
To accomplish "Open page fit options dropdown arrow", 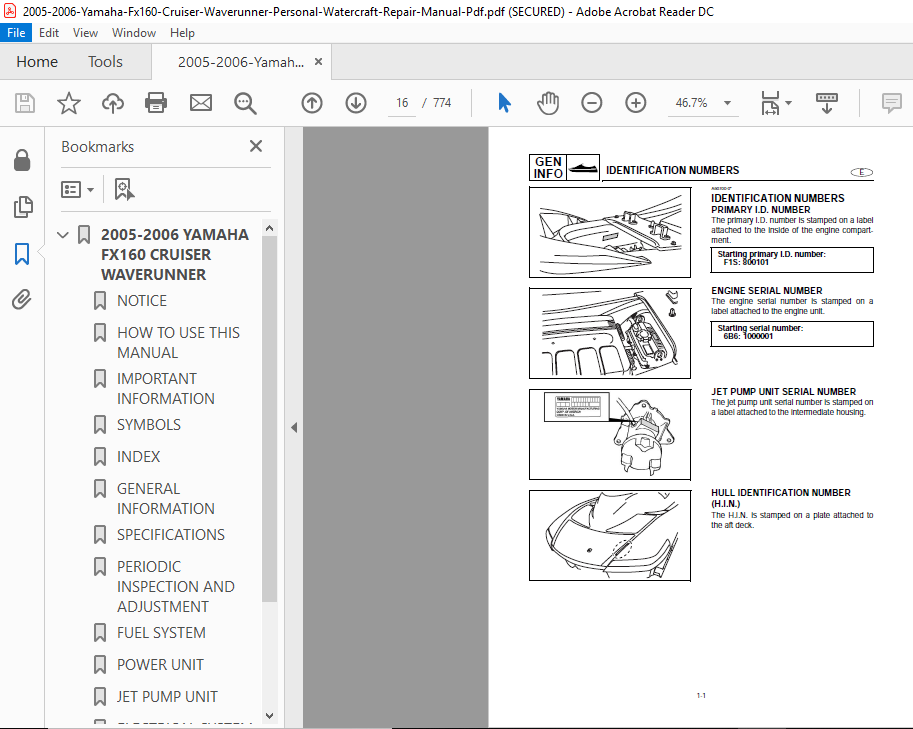I will (788, 103).
